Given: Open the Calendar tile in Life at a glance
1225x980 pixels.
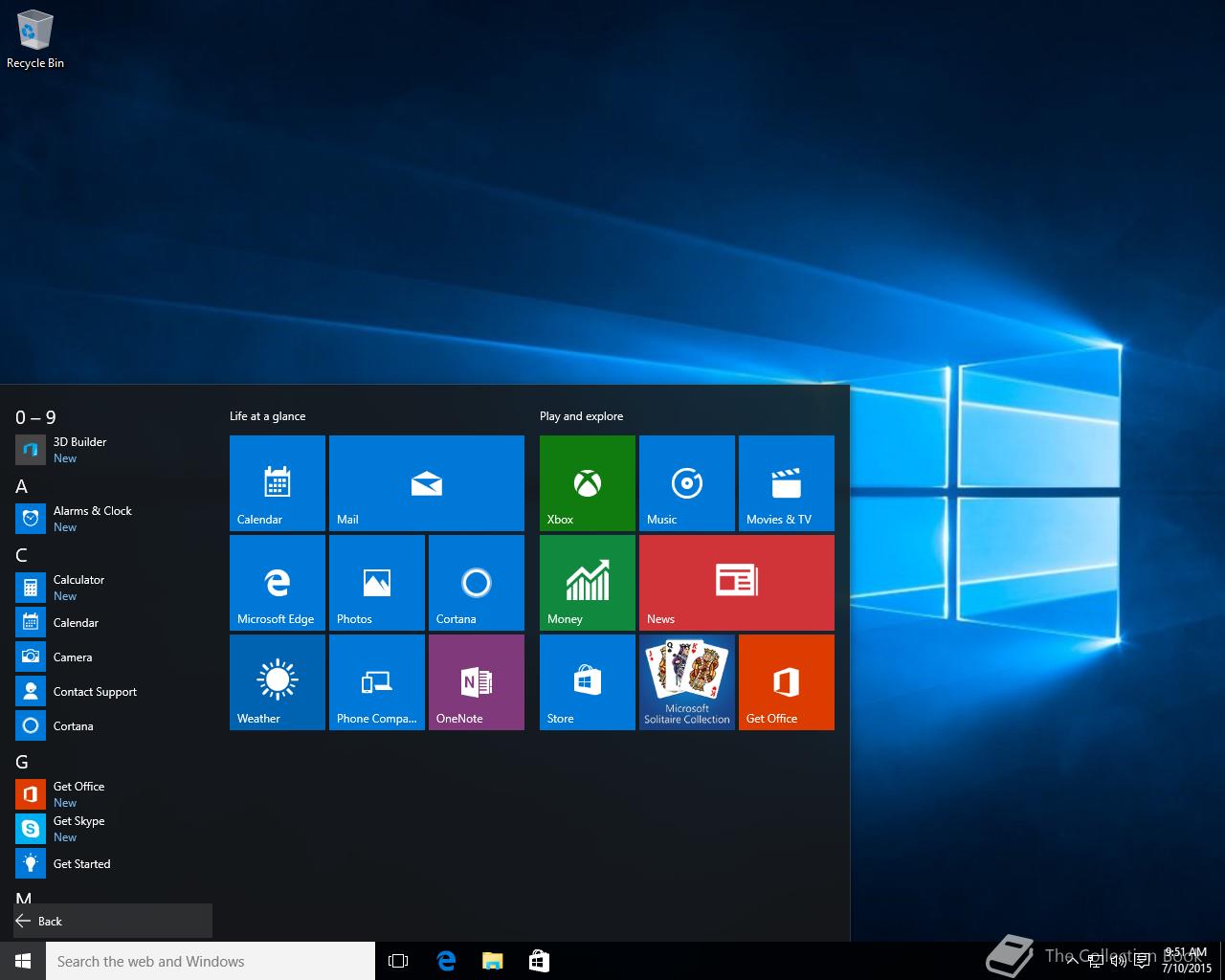Looking at the screenshot, I should click(x=278, y=483).
